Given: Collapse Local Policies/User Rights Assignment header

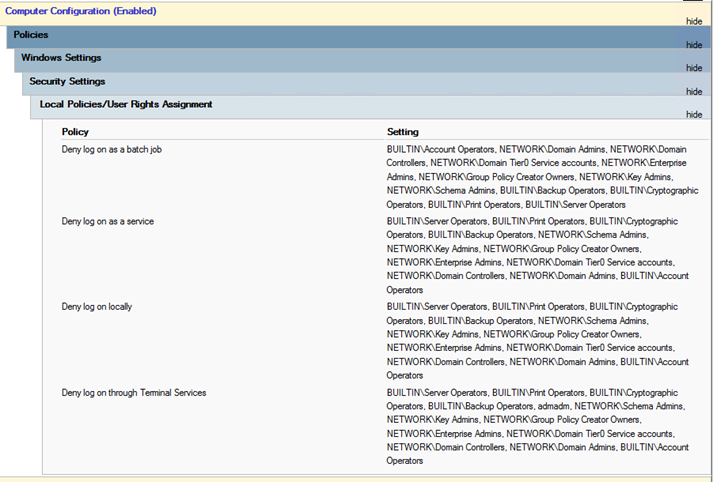Looking at the screenshot, I should pyautogui.click(x=126, y=104).
